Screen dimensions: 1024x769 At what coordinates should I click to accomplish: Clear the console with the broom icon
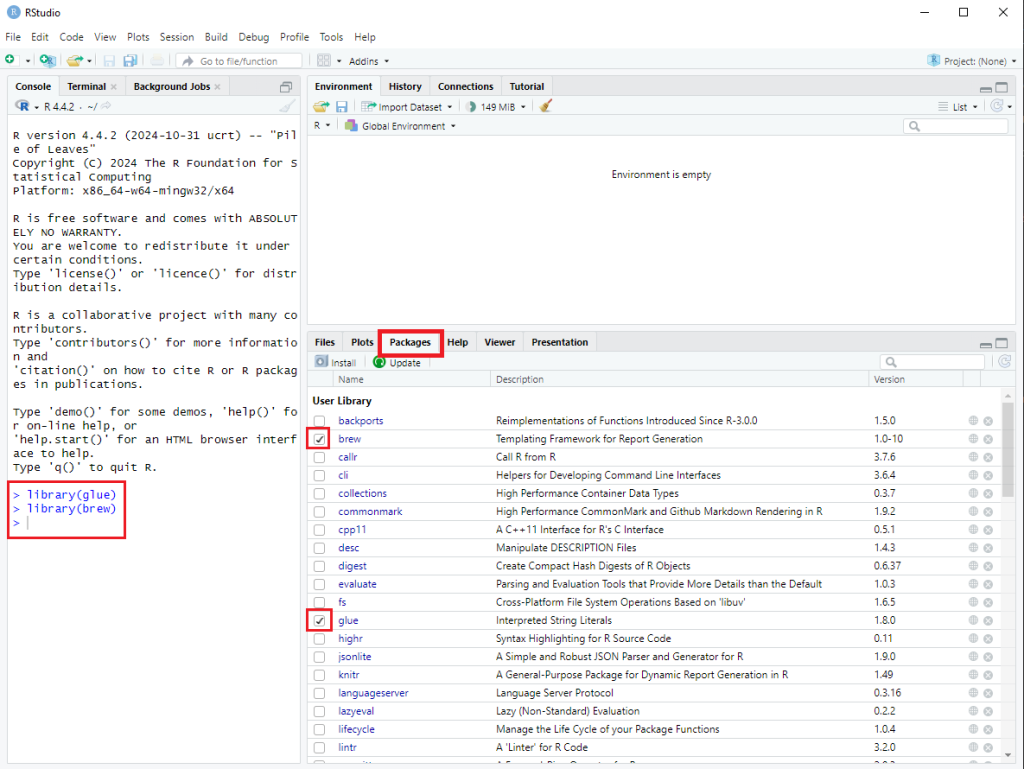(287, 106)
